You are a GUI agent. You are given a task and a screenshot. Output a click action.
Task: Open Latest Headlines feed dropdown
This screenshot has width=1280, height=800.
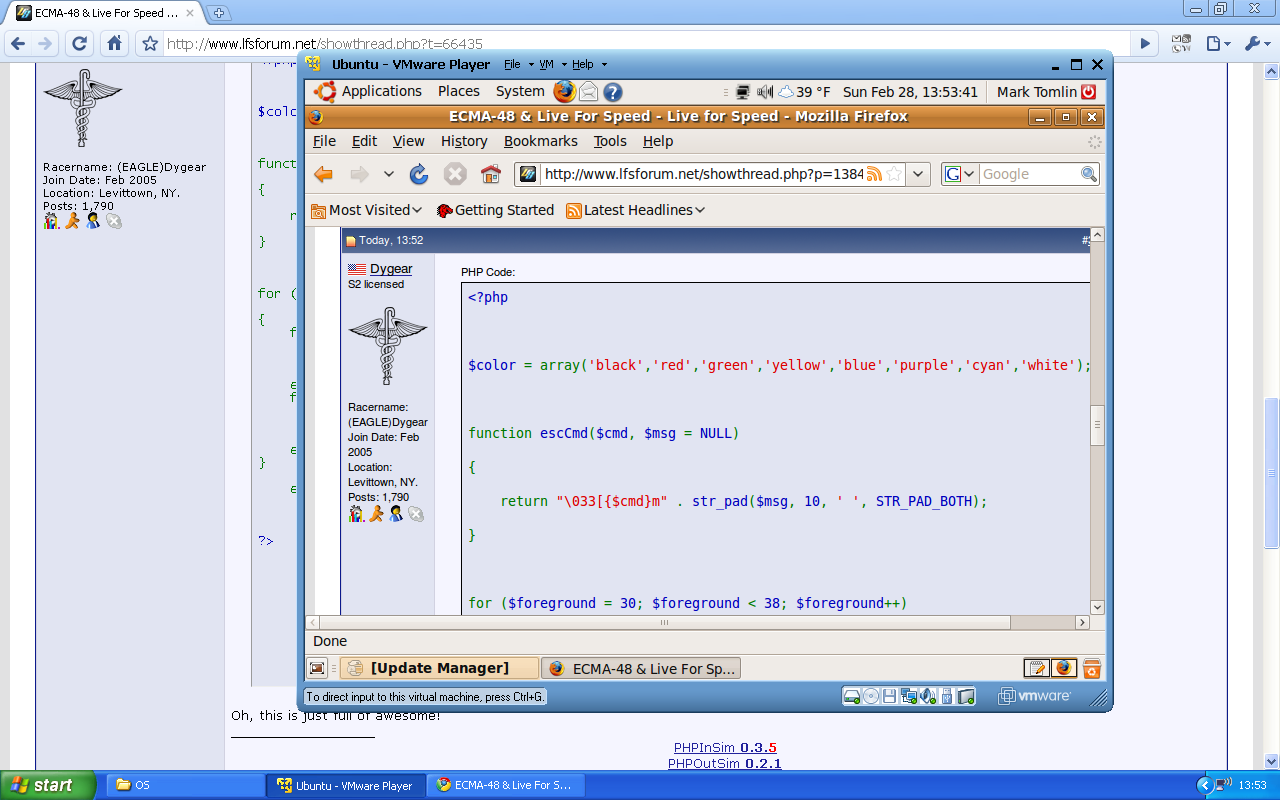point(635,210)
